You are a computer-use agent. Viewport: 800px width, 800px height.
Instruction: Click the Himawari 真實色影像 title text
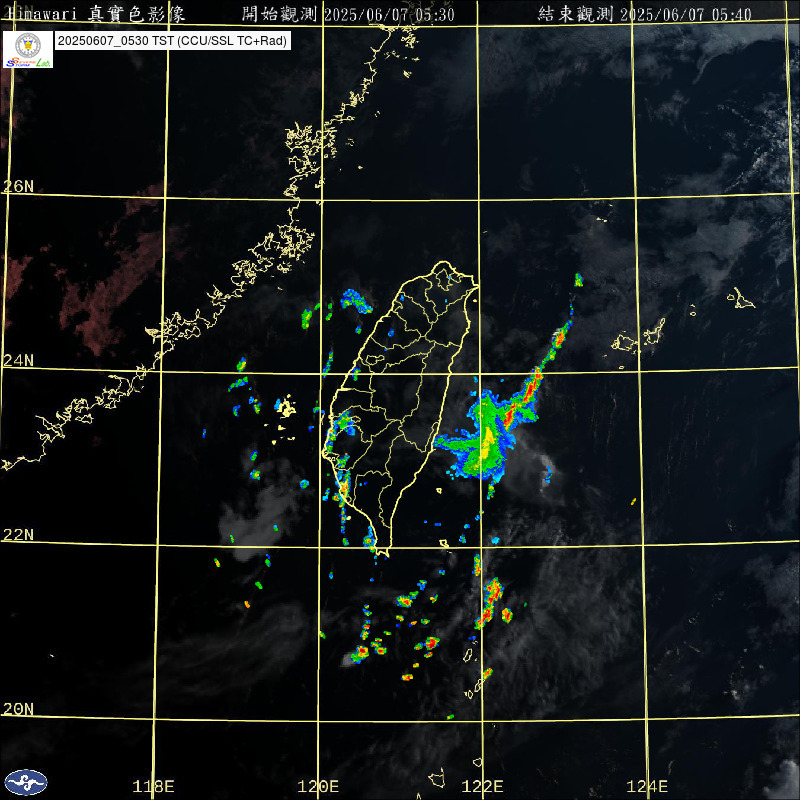[x=95, y=14]
